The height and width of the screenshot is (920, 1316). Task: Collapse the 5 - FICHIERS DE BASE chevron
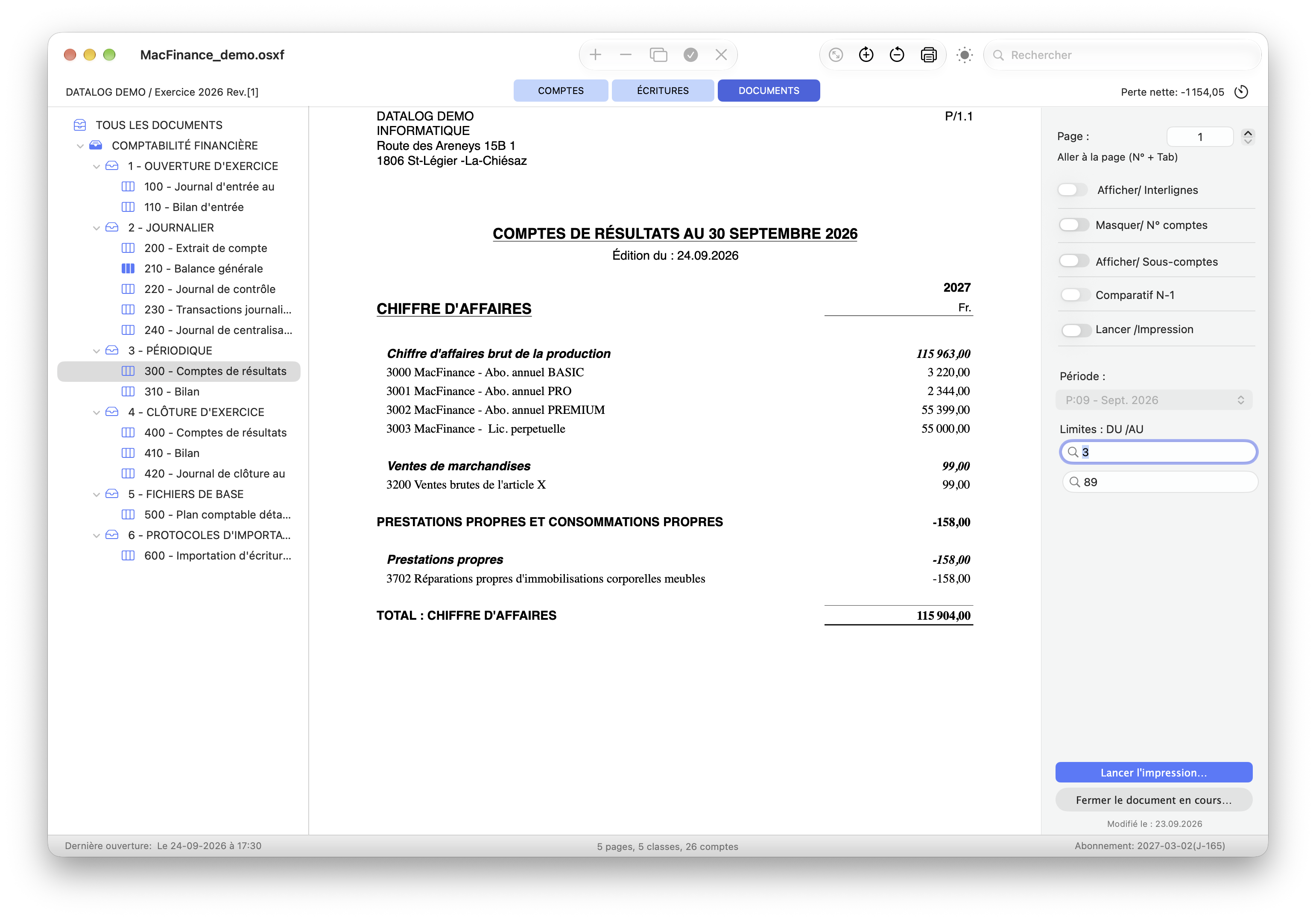click(x=97, y=495)
